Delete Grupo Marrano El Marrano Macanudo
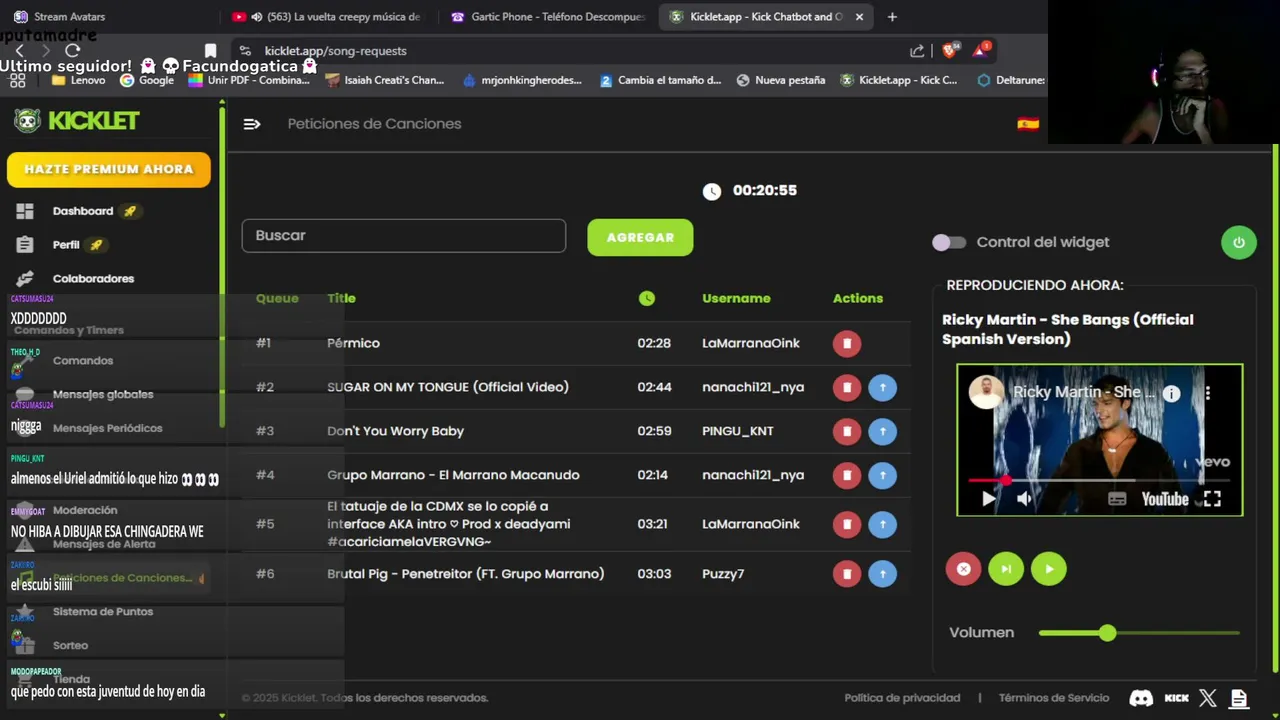The height and width of the screenshot is (720, 1280). tap(846, 475)
